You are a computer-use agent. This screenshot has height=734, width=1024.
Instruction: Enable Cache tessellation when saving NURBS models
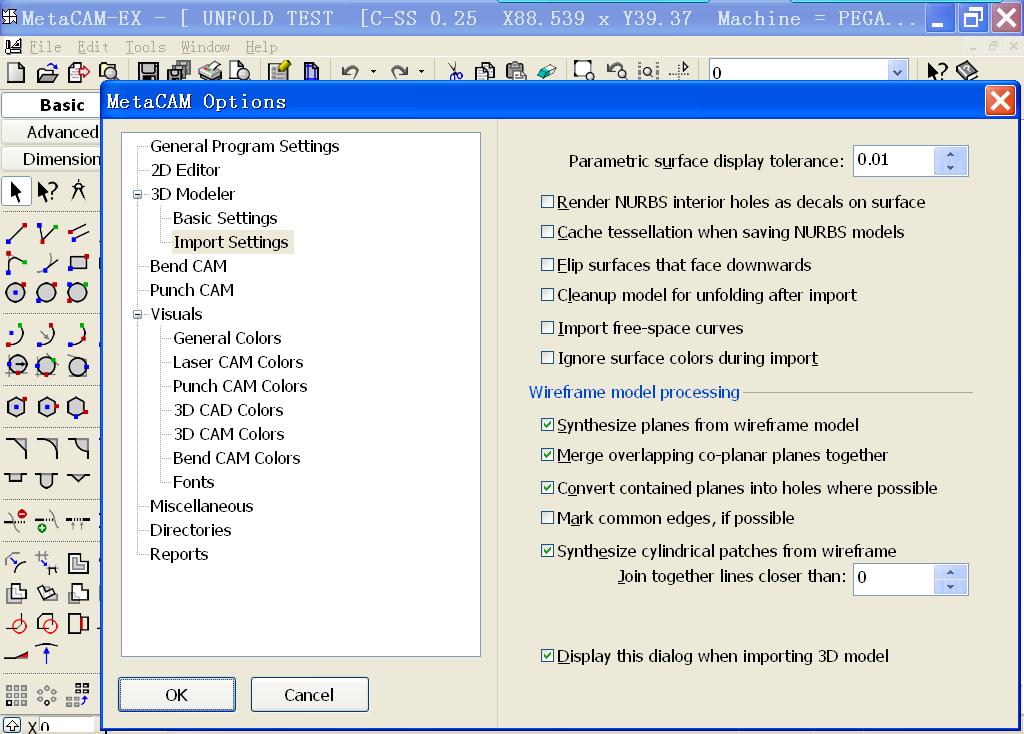click(547, 232)
